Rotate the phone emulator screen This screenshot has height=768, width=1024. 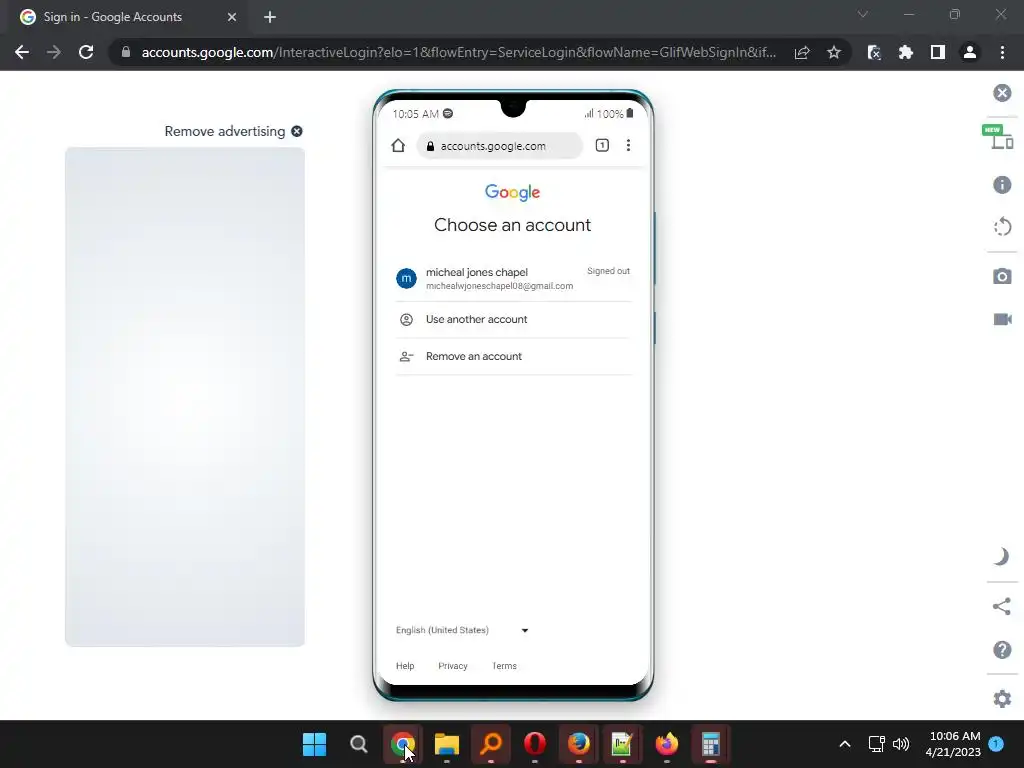pyautogui.click(x=1002, y=227)
